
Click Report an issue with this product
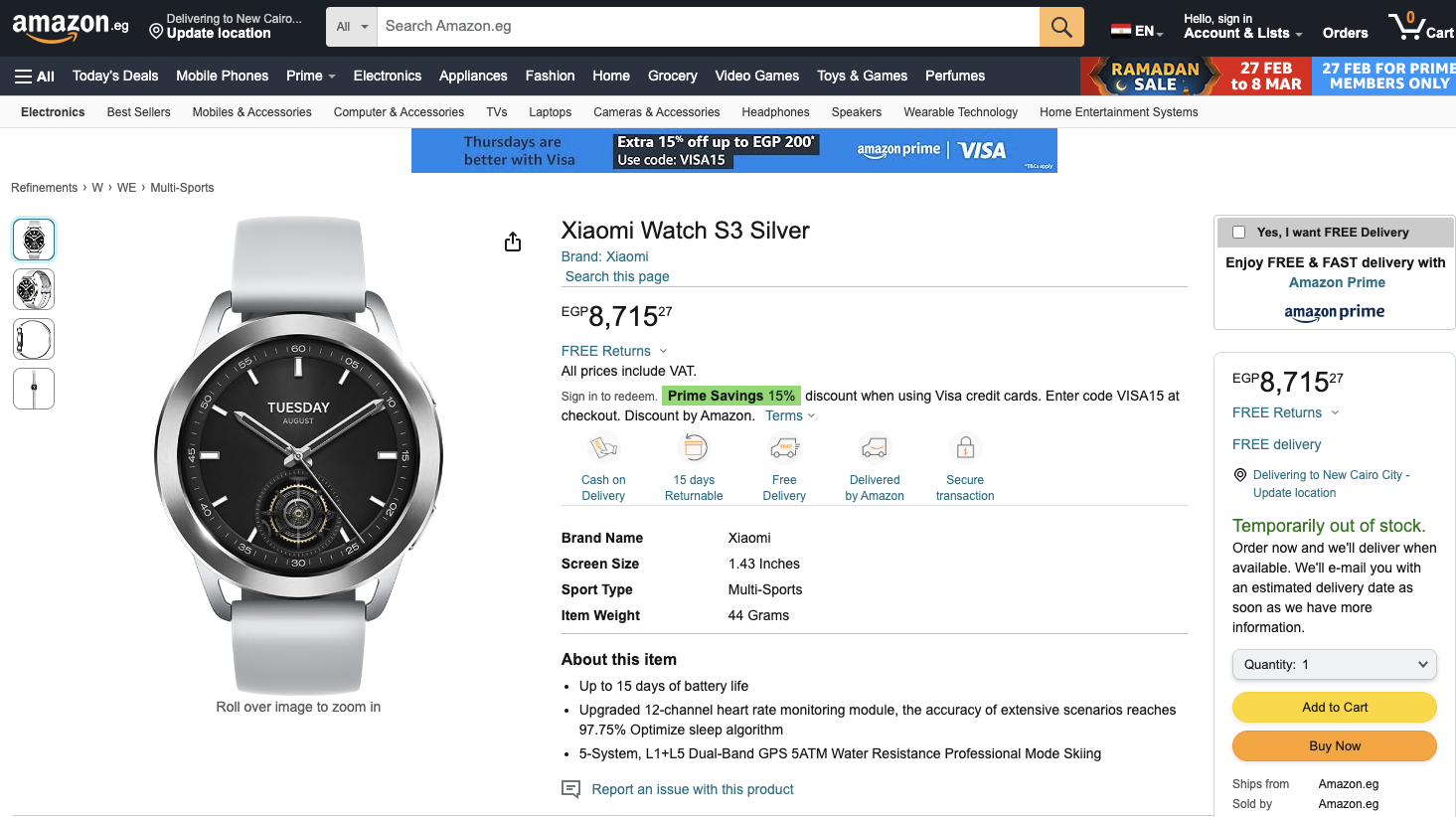693,789
